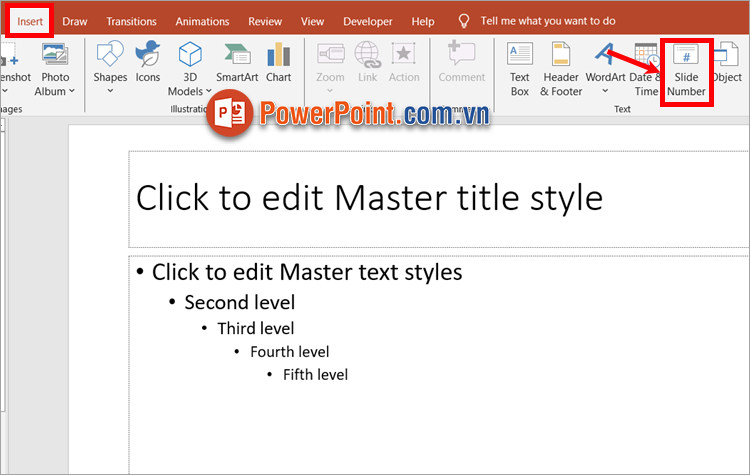
Task: Open the Transitions tab
Action: click(x=131, y=22)
